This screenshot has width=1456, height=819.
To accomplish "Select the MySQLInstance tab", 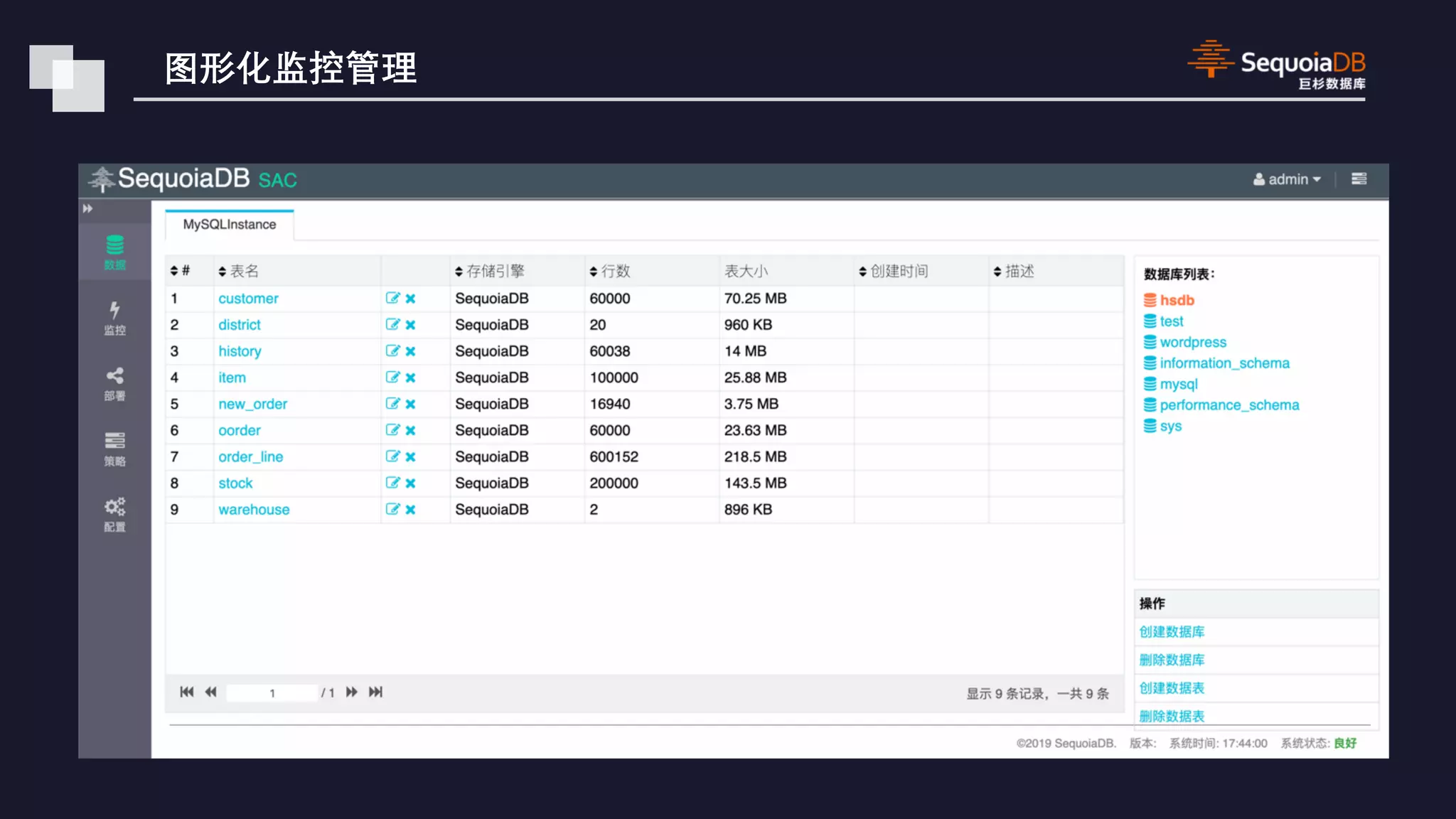I will click(229, 225).
